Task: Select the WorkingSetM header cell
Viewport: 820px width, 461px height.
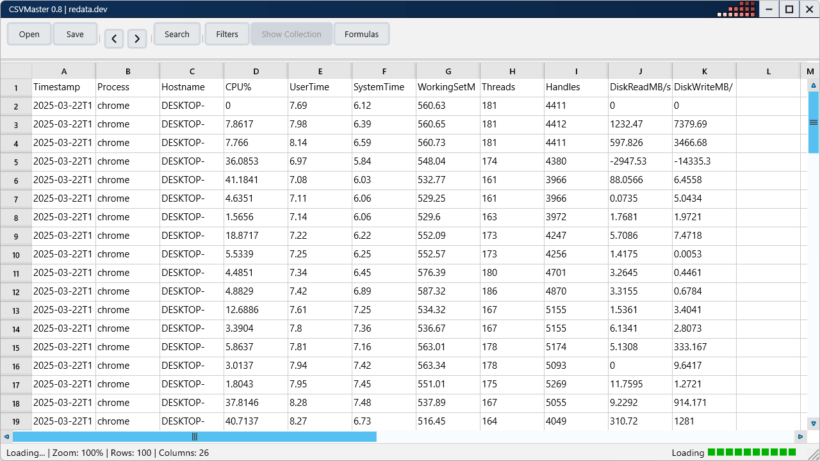Action: tap(448, 87)
